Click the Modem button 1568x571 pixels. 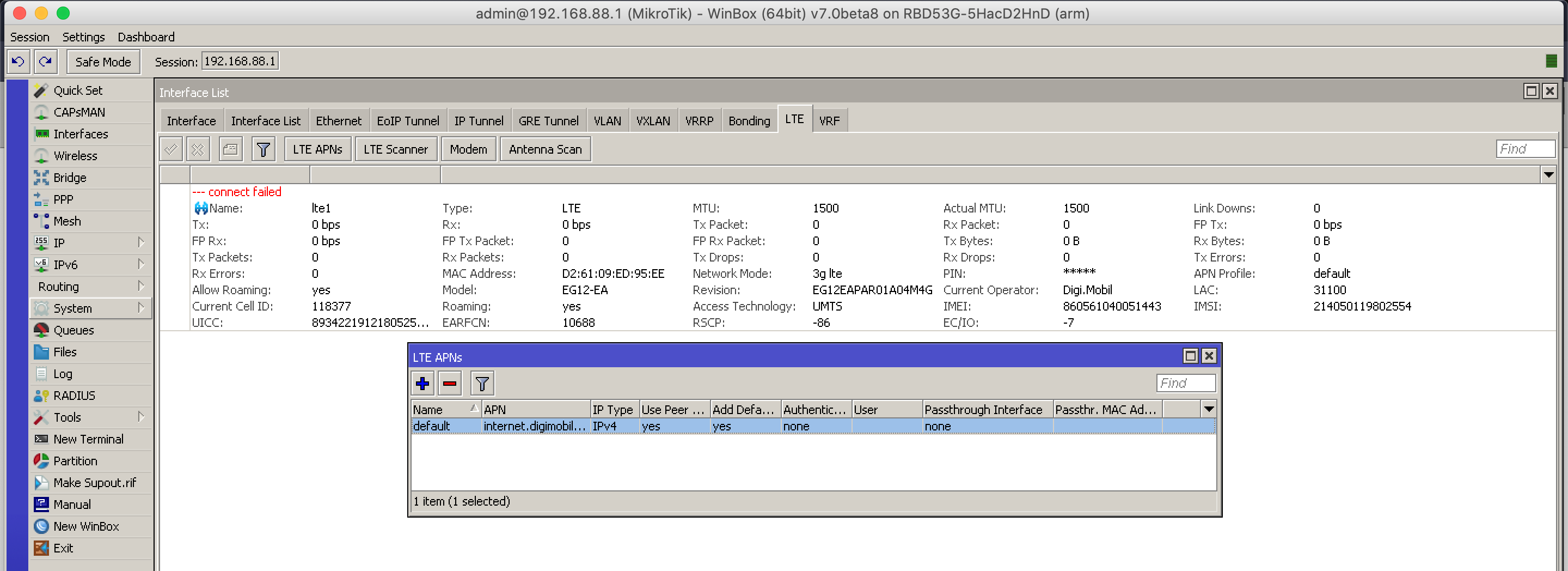(468, 149)
